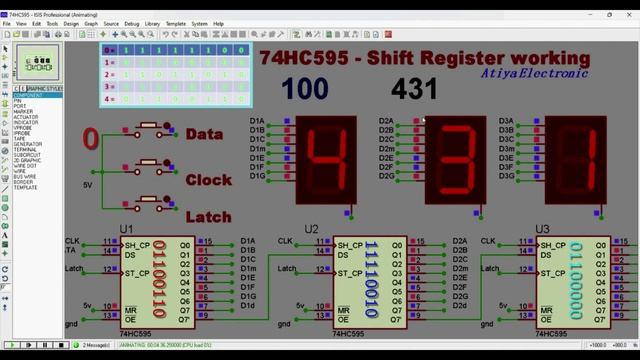Viewport: 640px width, 360px height.
Task: Click the middle seven-segment display showing 3
Action: [x=456, y=160]
